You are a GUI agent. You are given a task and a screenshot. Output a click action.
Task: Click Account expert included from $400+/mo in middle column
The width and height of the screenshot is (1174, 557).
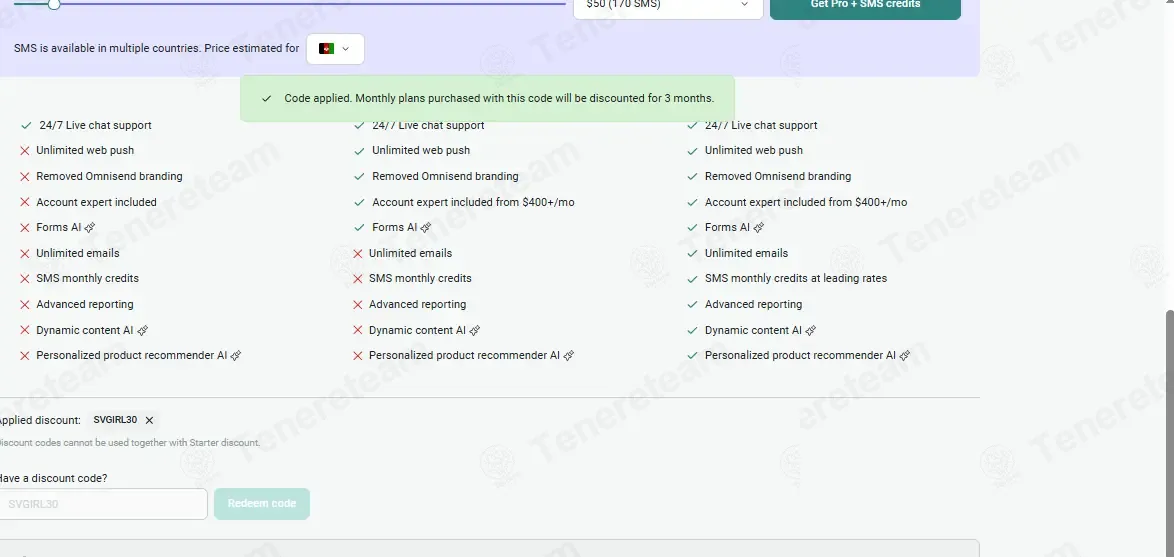473,202
